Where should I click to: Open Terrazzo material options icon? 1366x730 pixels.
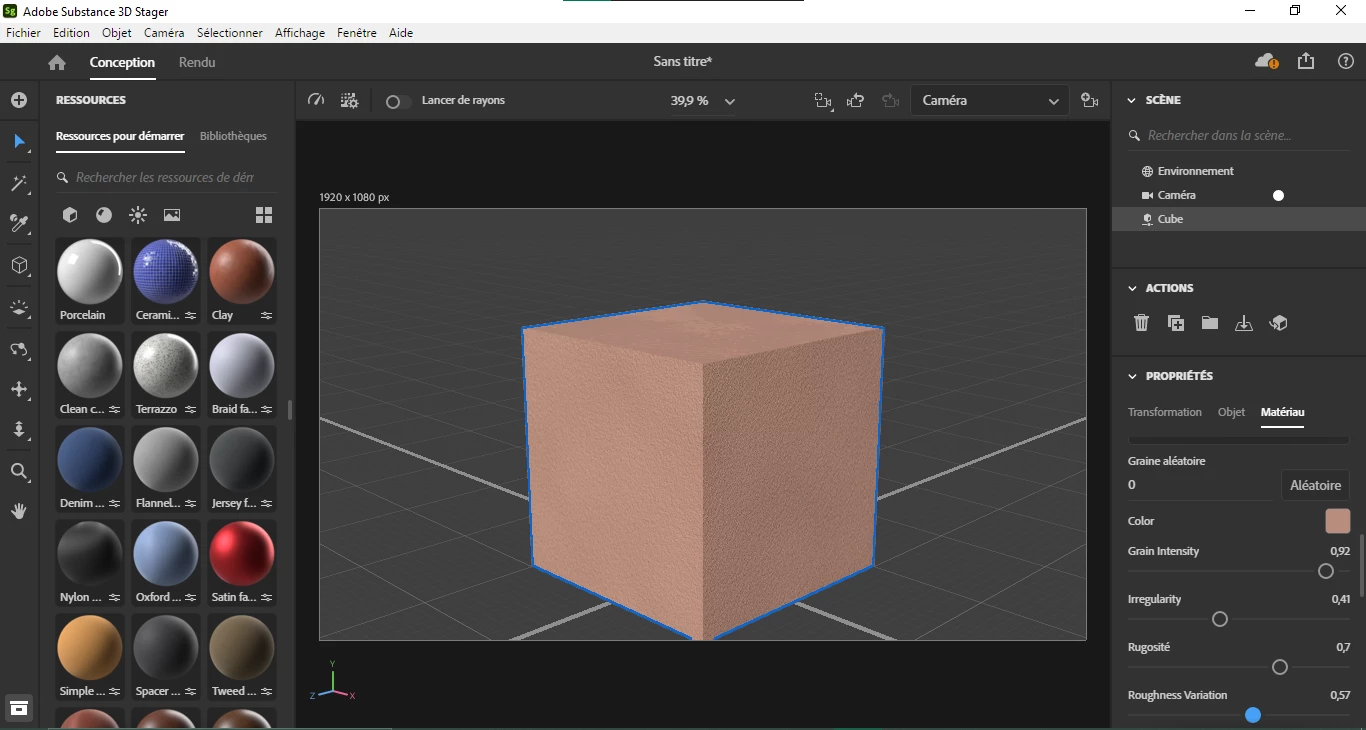click(191, 410)
